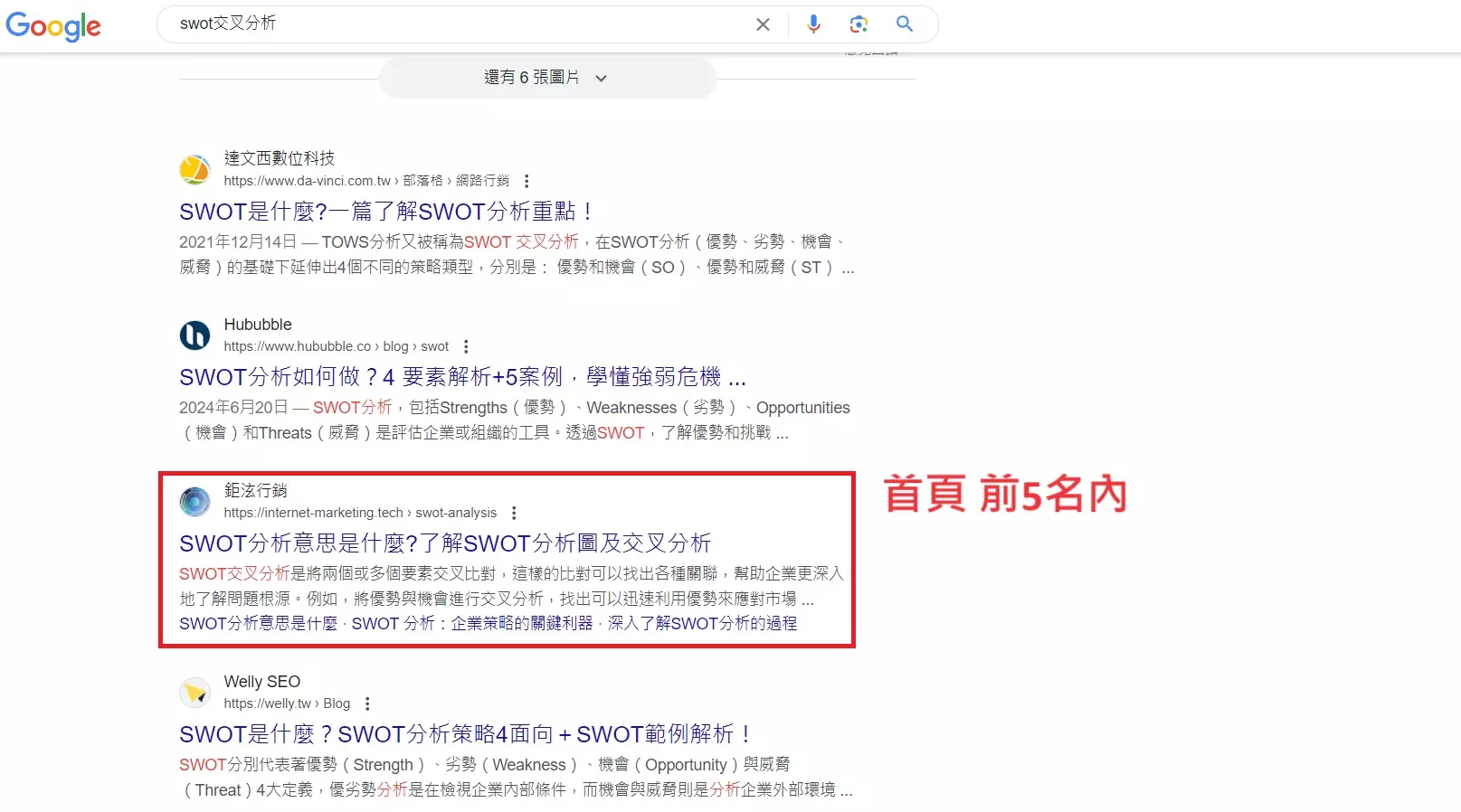Click the Google logo

click(53, 26)
